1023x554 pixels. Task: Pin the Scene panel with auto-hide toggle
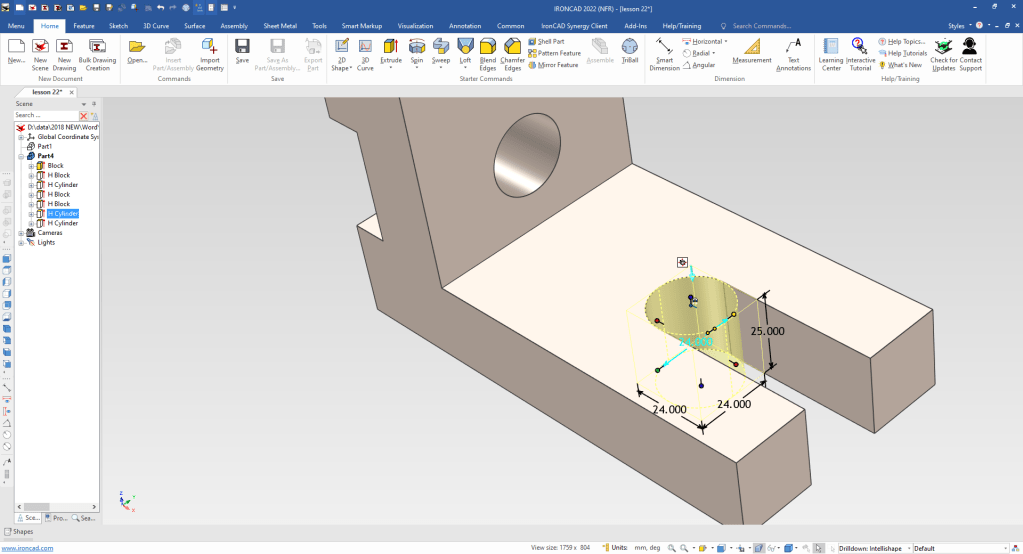[x=94, y=103]
